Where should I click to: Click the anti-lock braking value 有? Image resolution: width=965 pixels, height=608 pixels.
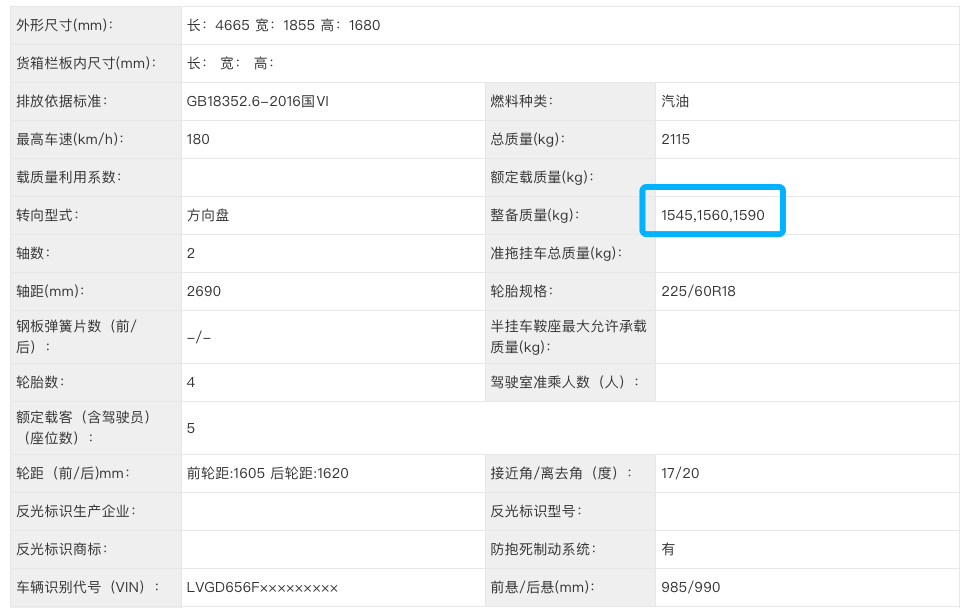tap(668, 549)
